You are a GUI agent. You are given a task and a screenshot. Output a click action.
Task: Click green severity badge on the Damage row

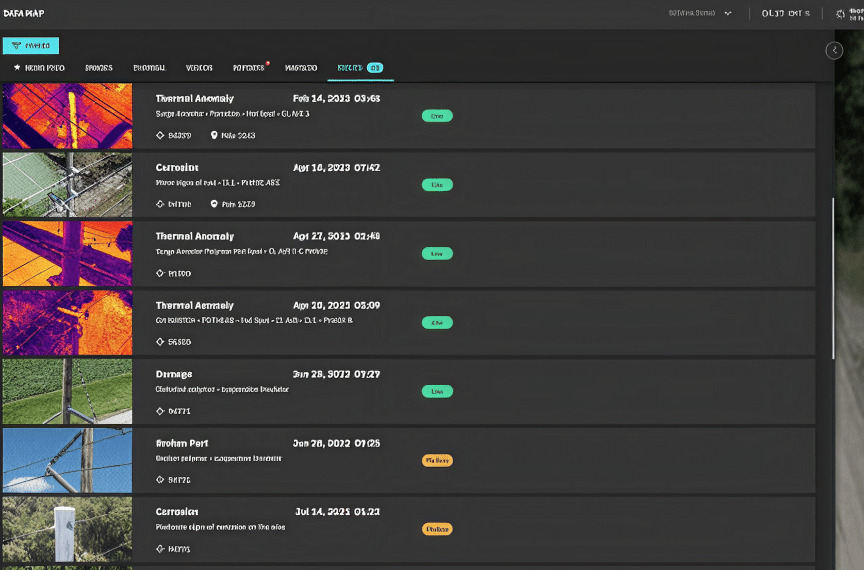point(437,391)
